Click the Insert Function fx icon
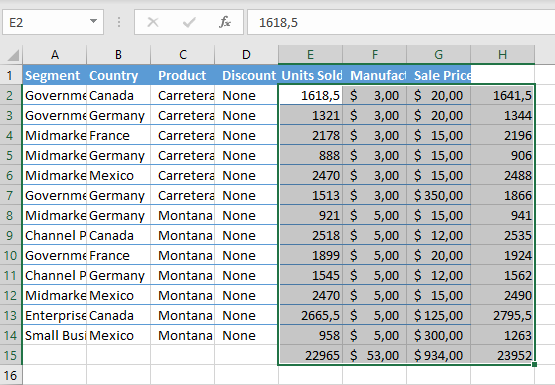Viewport: 555px width, 385px height. click(x=225, y=22)
